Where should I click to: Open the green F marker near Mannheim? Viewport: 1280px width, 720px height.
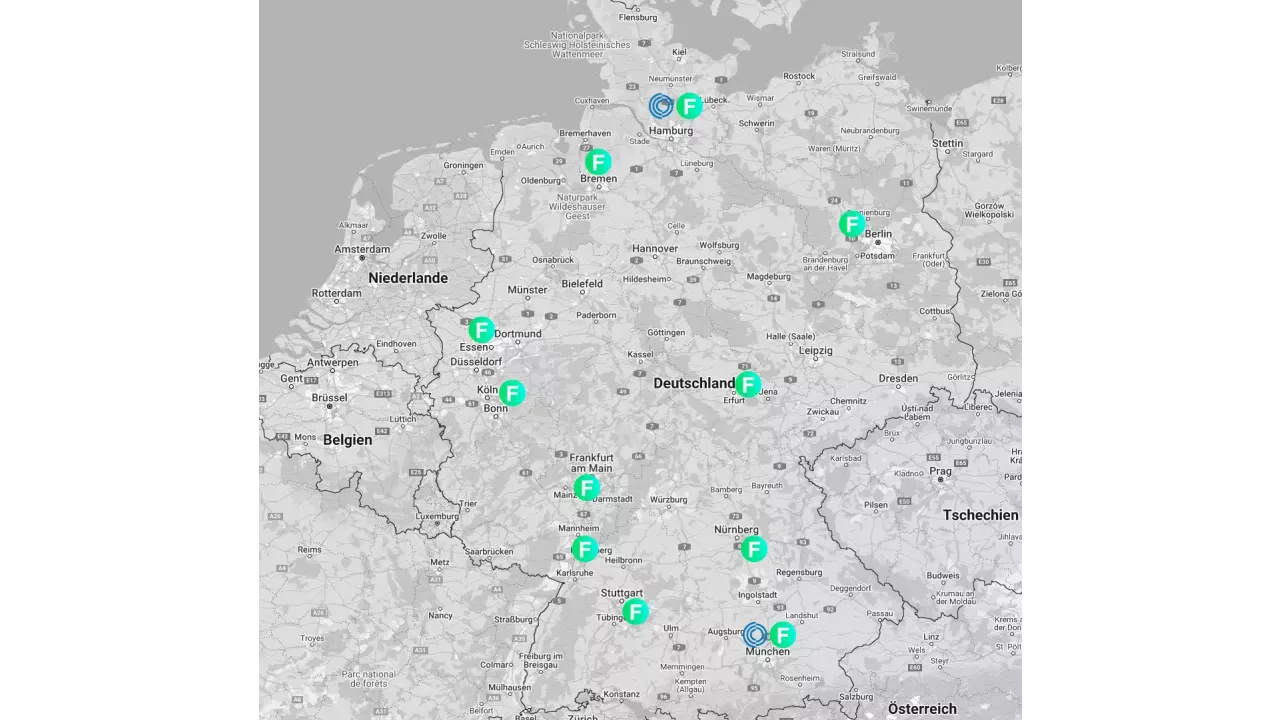pos(585,549)
